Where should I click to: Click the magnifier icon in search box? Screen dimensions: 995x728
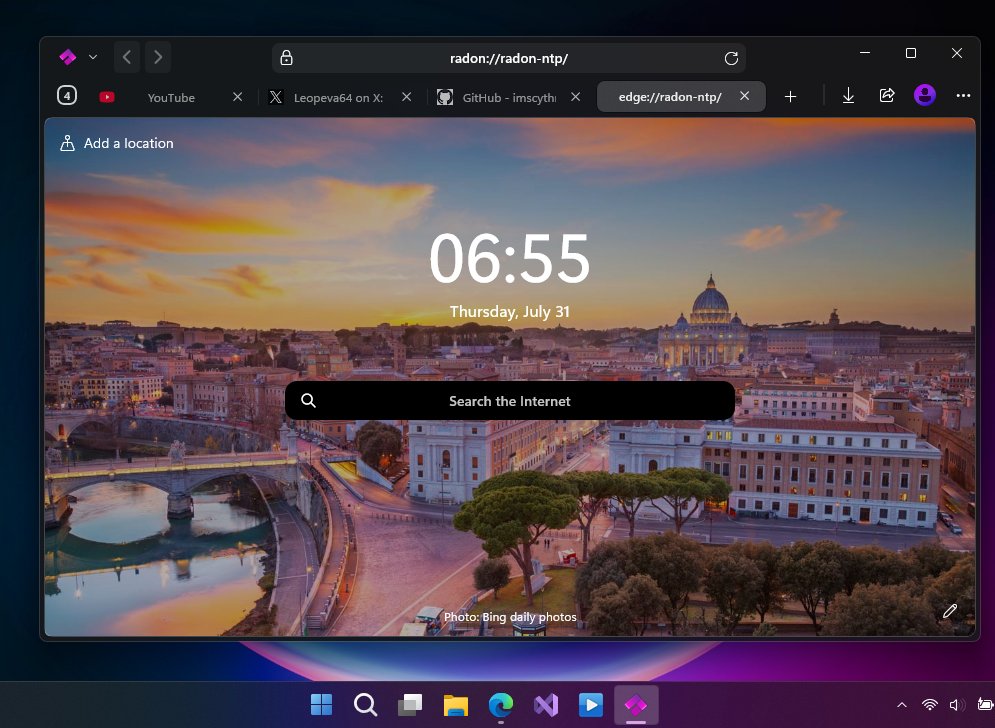tap(308, 400)
